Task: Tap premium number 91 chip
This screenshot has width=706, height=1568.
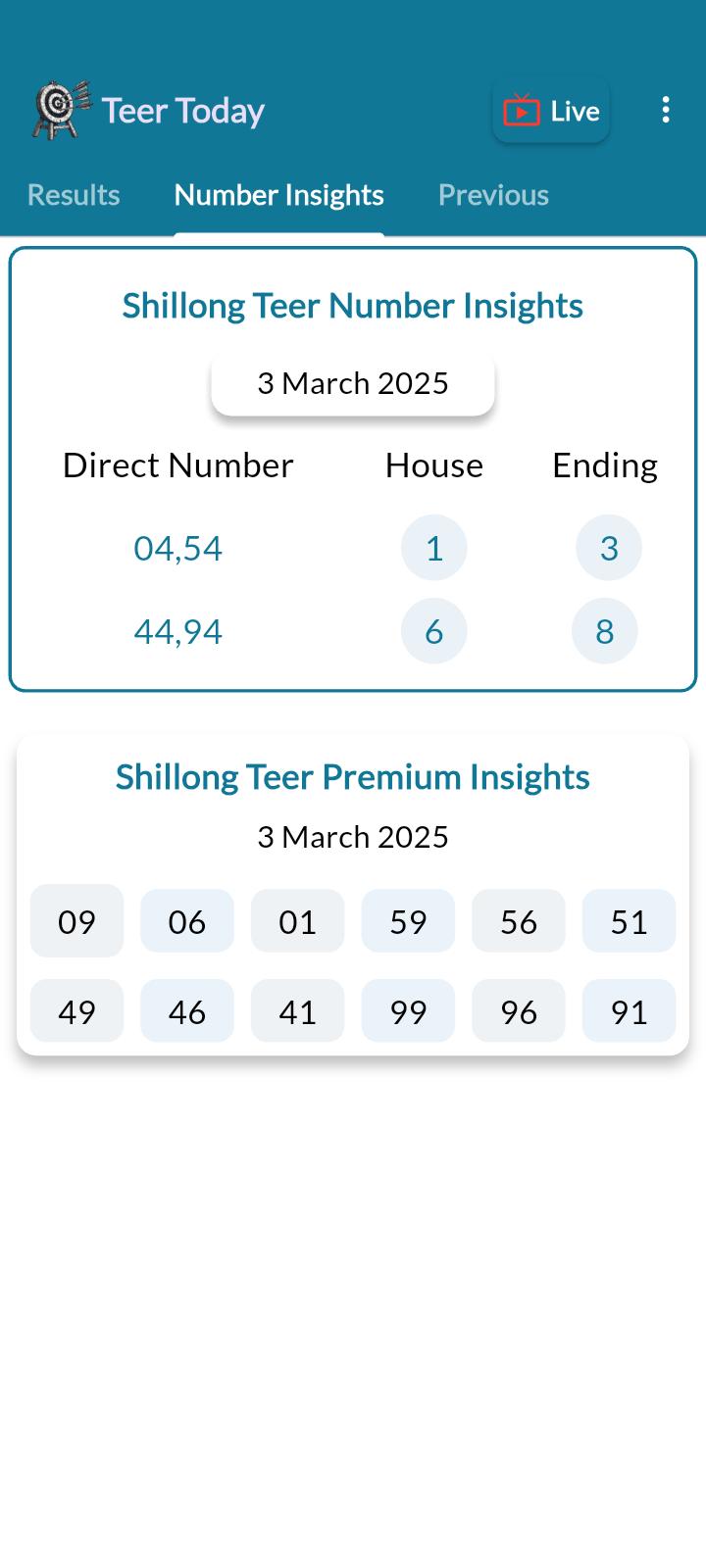Action: pos(629,1010)
